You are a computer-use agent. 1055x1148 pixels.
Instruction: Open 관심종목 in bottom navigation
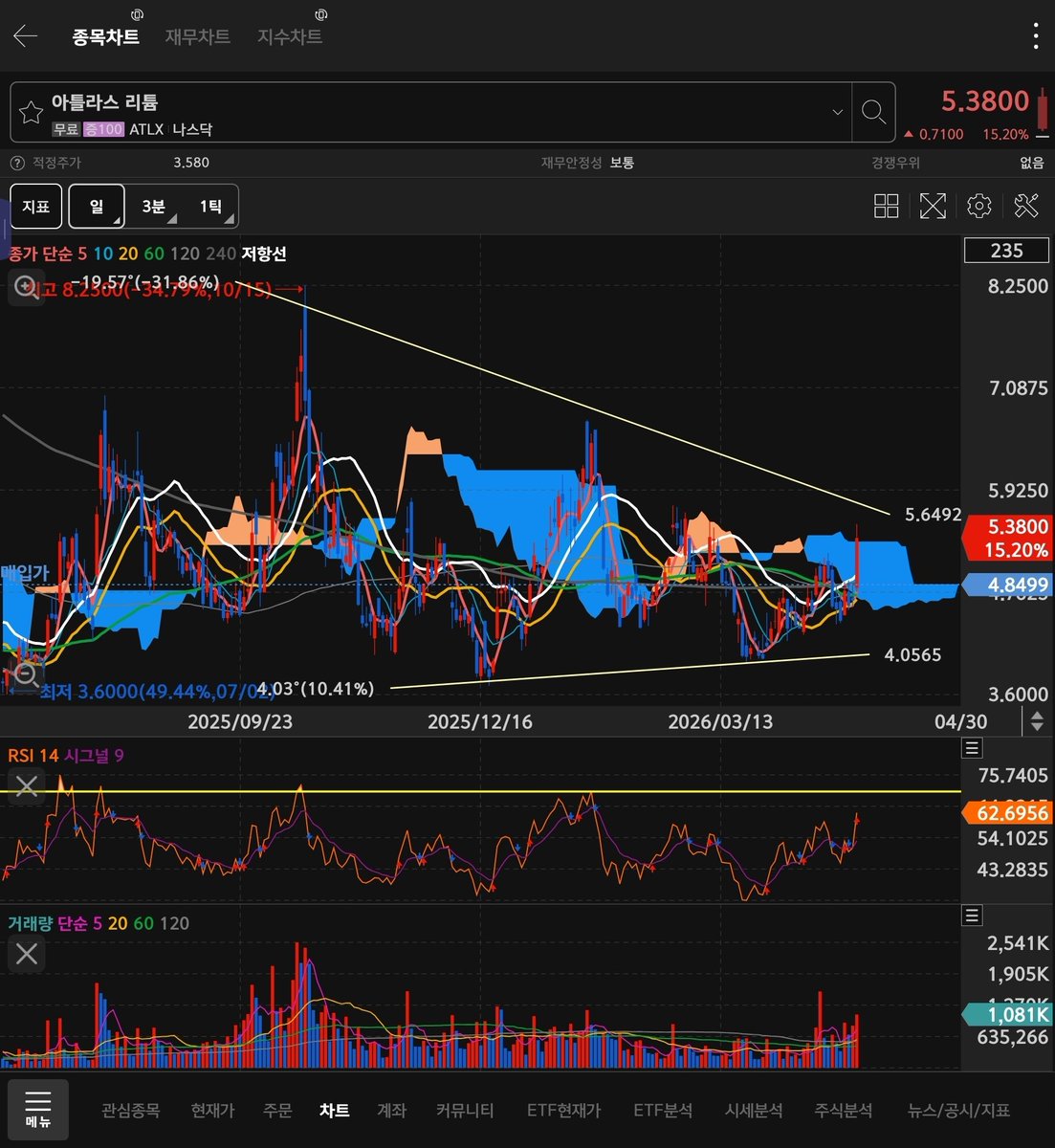click(131, 1111)
